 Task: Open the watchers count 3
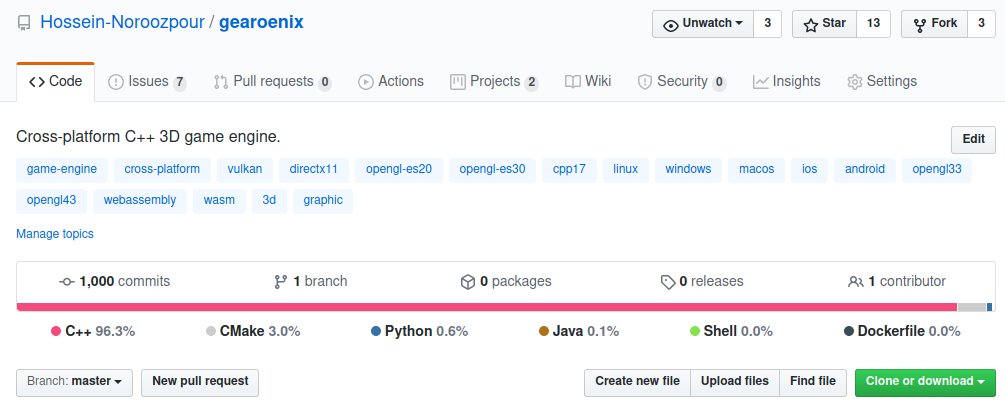click(x=767, y=24)
